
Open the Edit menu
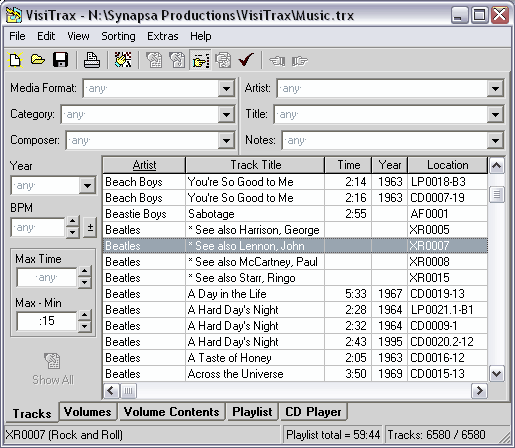click(x=46, y=36)
